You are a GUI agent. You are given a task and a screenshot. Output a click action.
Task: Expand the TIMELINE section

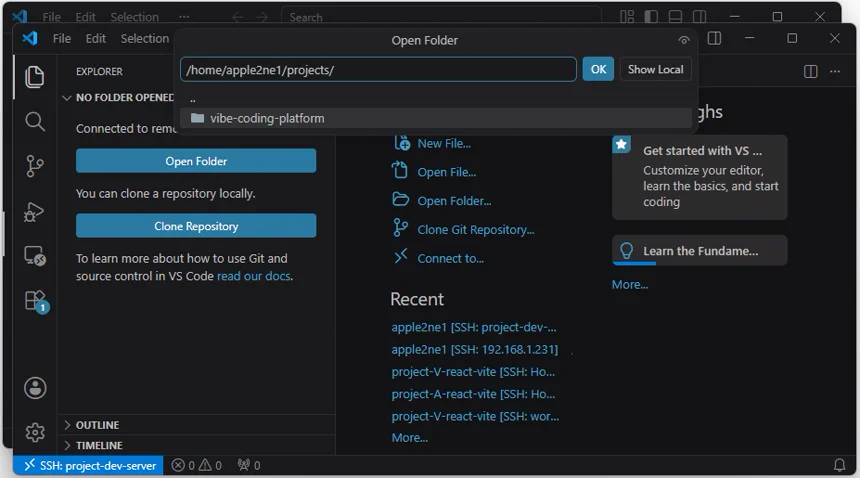67,445
